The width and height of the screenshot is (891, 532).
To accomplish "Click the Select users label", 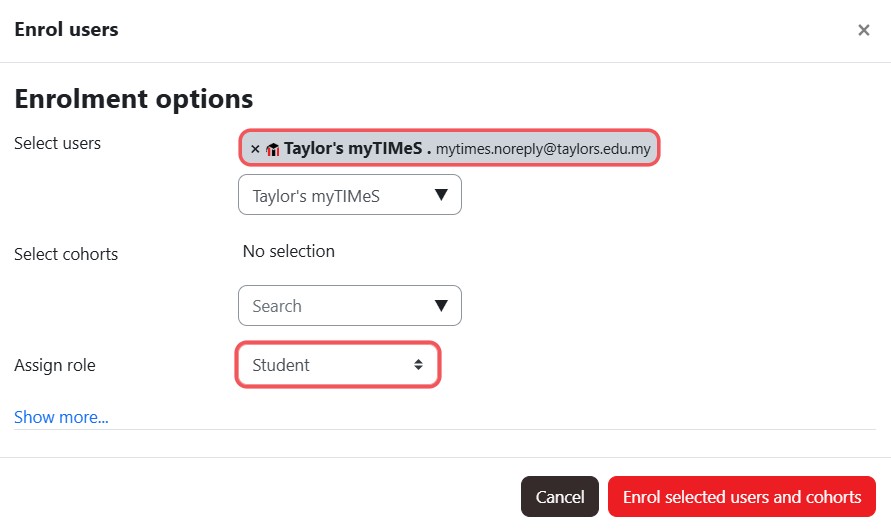I will pos(57,143).
